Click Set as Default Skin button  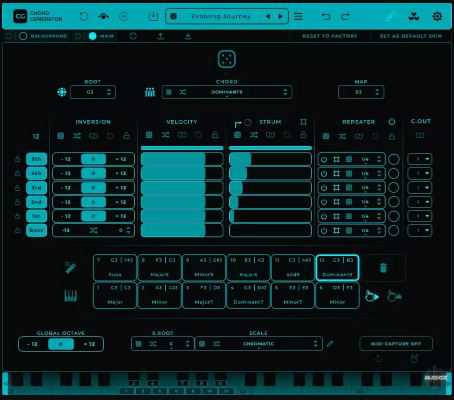point(411,36)
